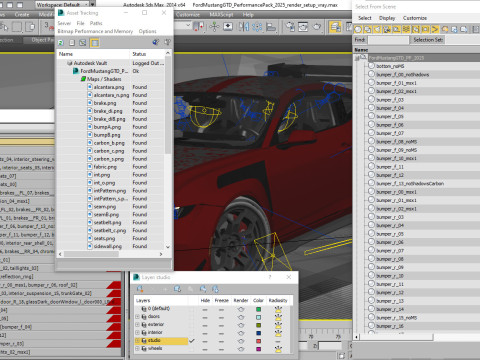Image resolution: width=480 pixels, height=360 pixels.
Task: Click the Align tool in main toolbar
Action: (271, 27)
